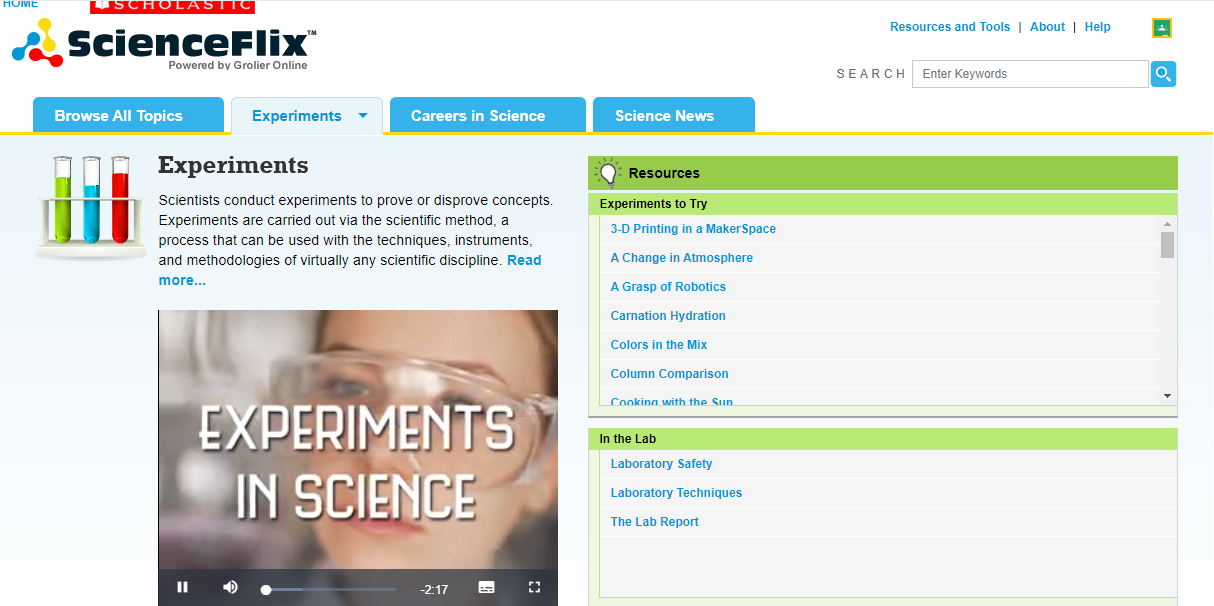Open the Carnation Hydration experiment
Image resolution: width=1214 pixels, height=606 pixels.
668,316
